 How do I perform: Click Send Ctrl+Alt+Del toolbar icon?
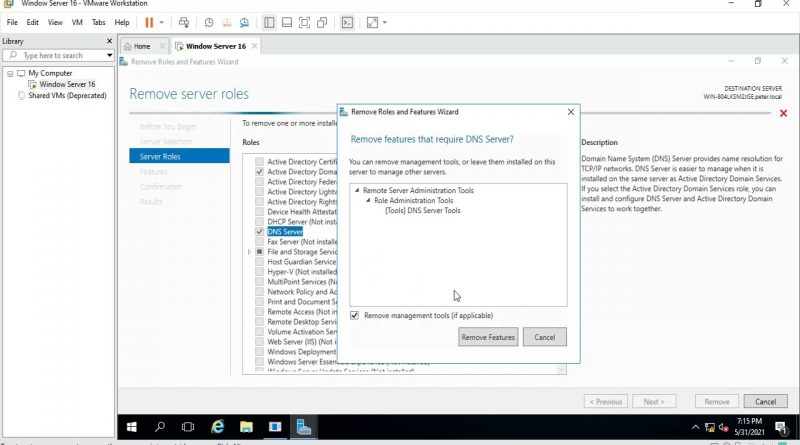[x=184, y=22]
